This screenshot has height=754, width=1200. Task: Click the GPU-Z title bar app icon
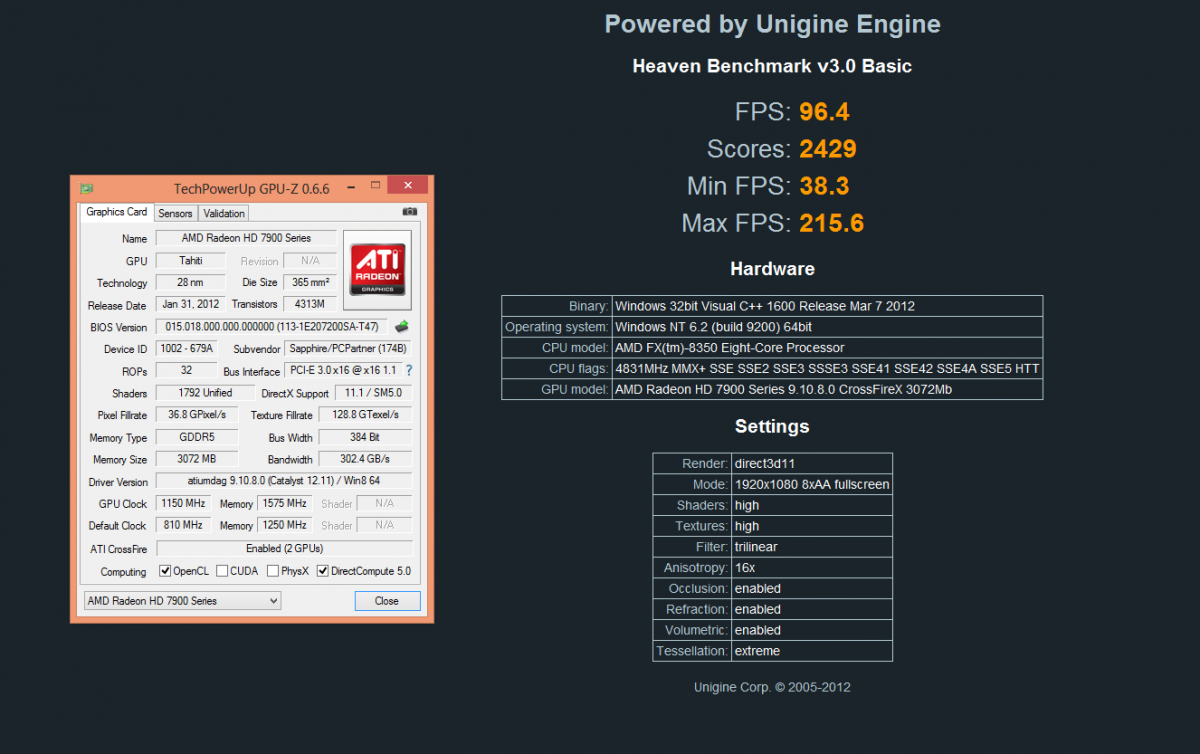pos(87,187)
